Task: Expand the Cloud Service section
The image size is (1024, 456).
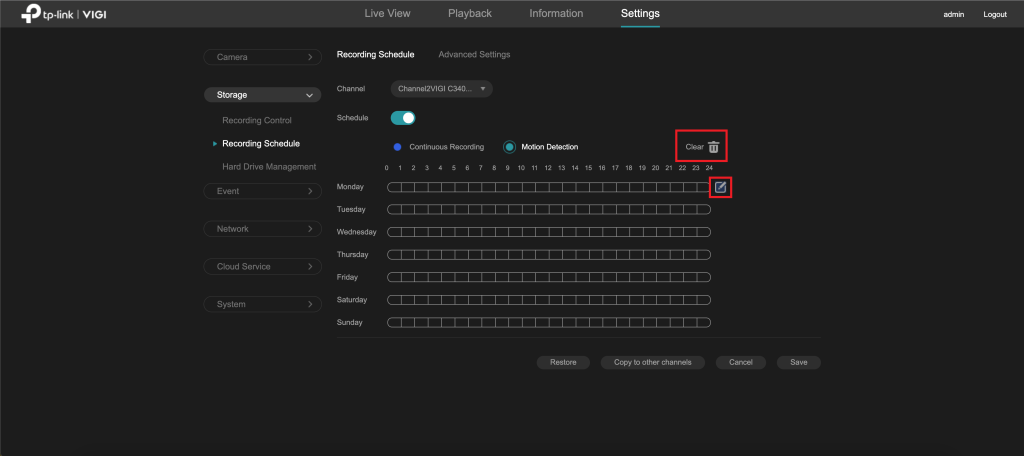Action: point(263,267)
